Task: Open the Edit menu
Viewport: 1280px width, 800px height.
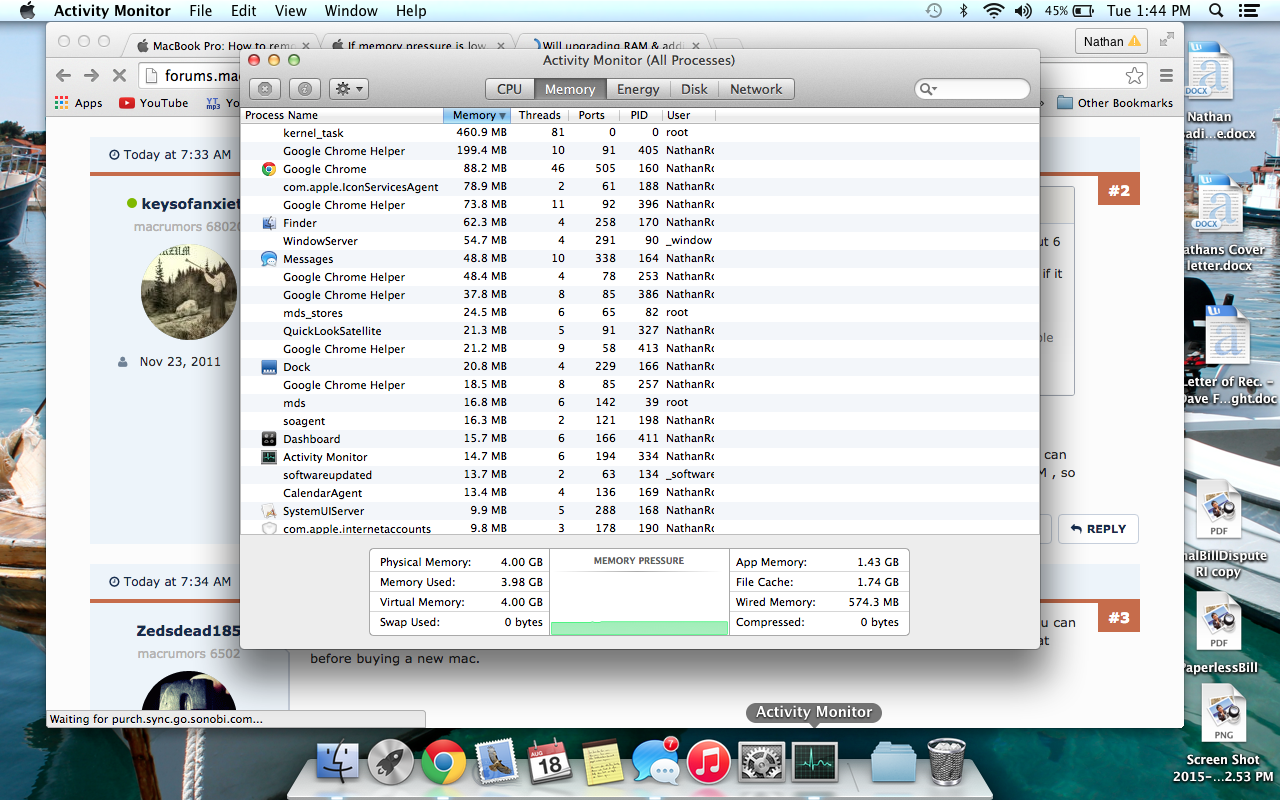Action: click(243, 11)
